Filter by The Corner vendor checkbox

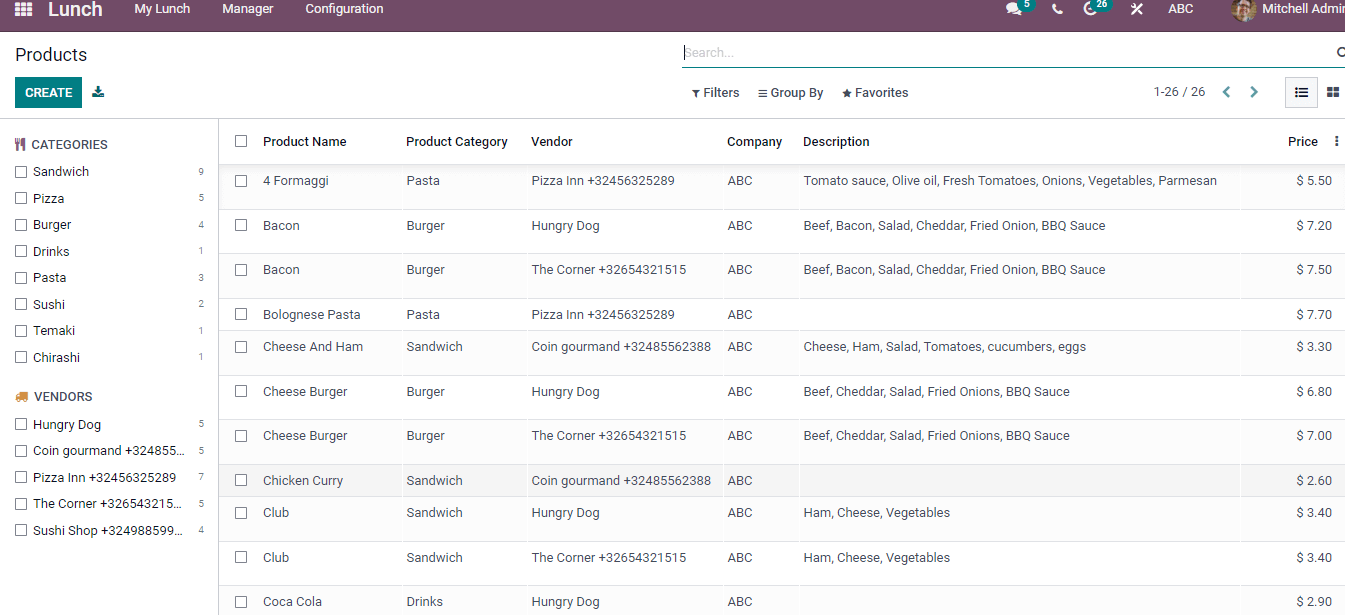[x=21, y=504]
